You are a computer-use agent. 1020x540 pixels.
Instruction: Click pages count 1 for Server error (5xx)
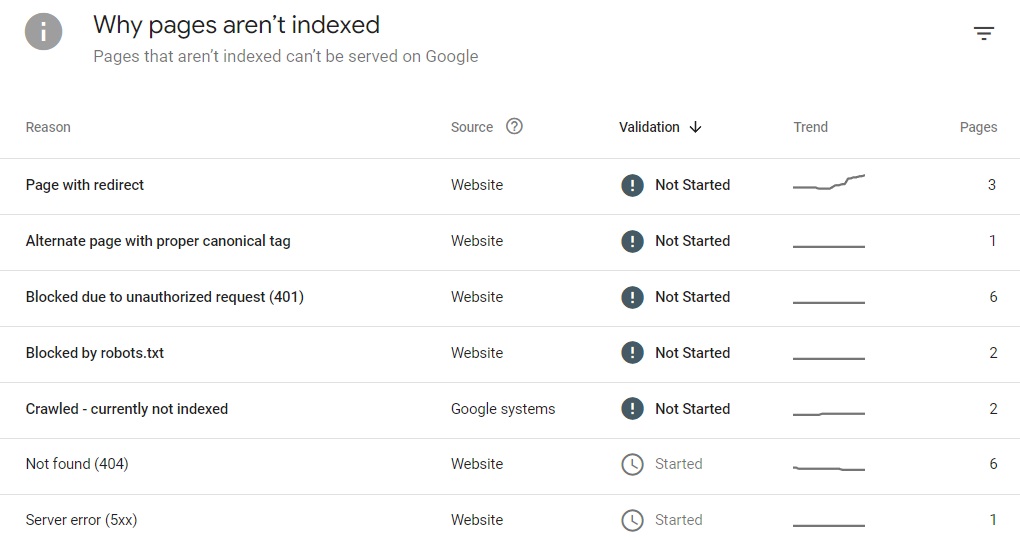993,520
